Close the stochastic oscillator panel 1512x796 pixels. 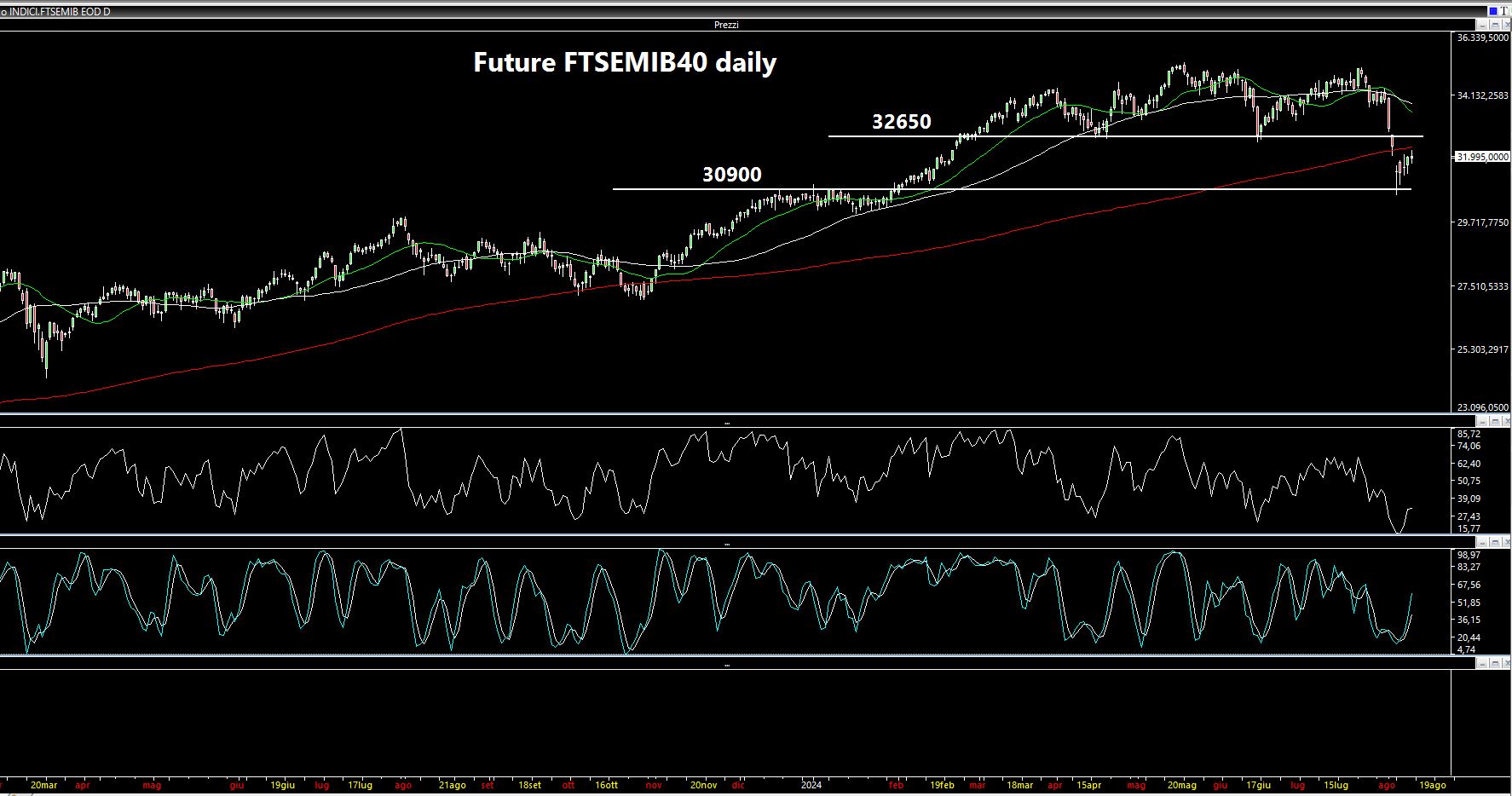1505,543
